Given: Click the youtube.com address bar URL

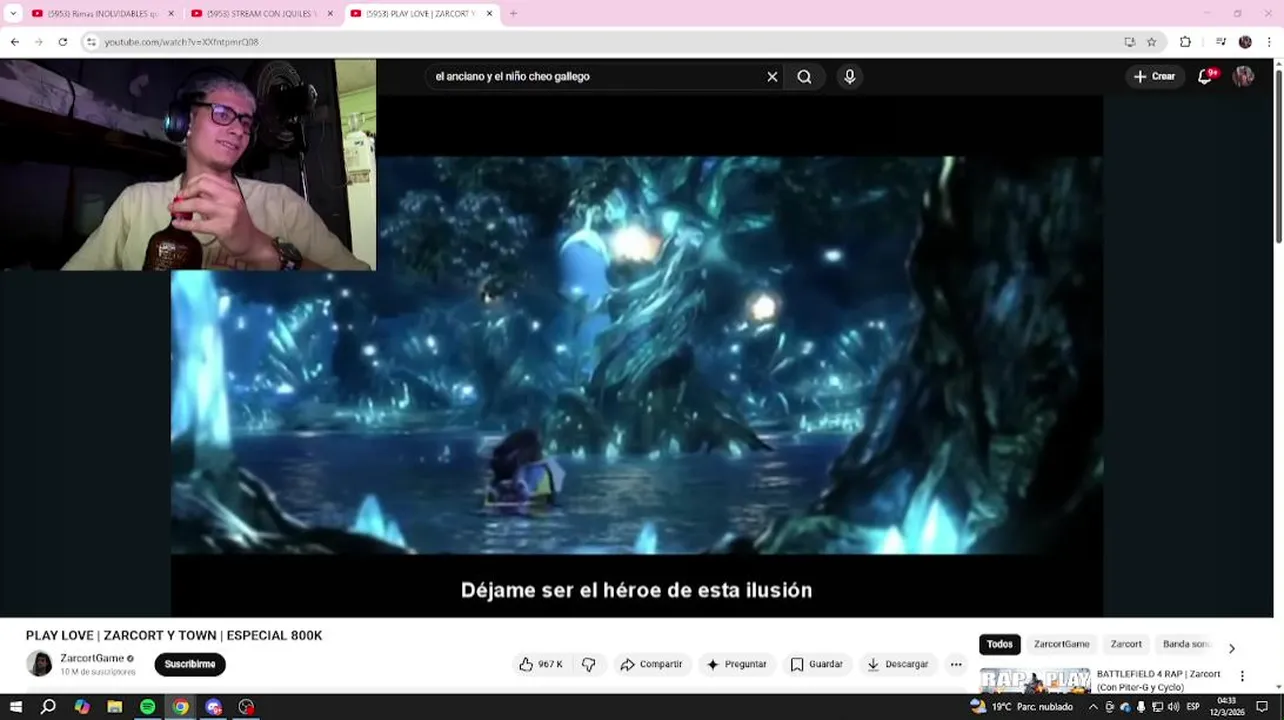Looking at the screenshot, I should tap(181, 42).
